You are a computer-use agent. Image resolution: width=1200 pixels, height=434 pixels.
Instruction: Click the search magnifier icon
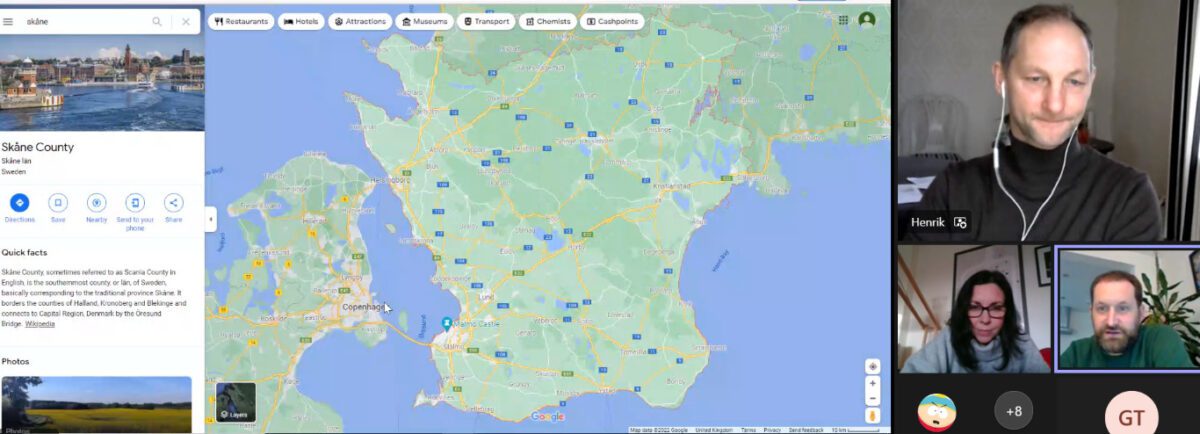click(157, 21)
